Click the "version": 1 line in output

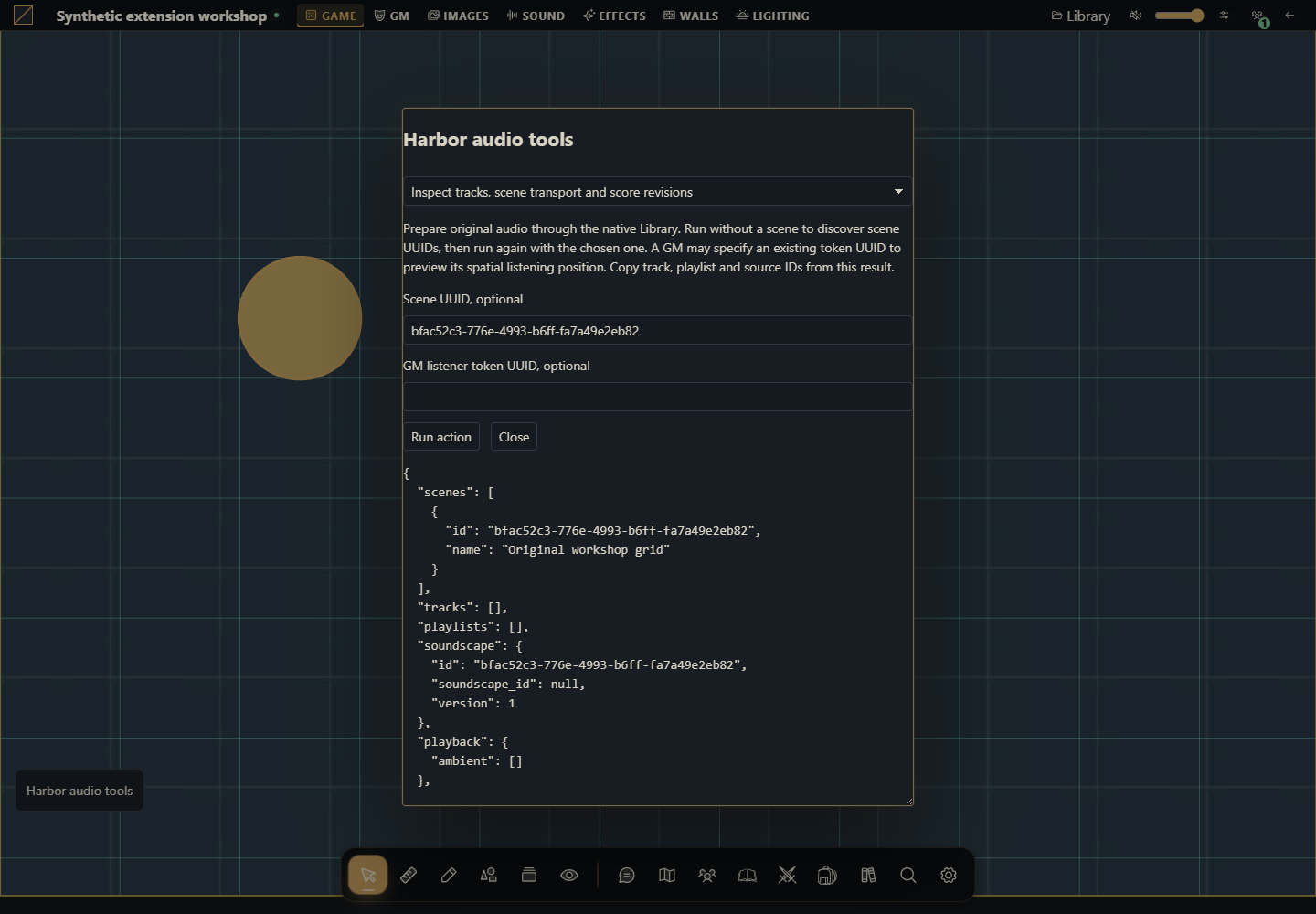[473, 703]
